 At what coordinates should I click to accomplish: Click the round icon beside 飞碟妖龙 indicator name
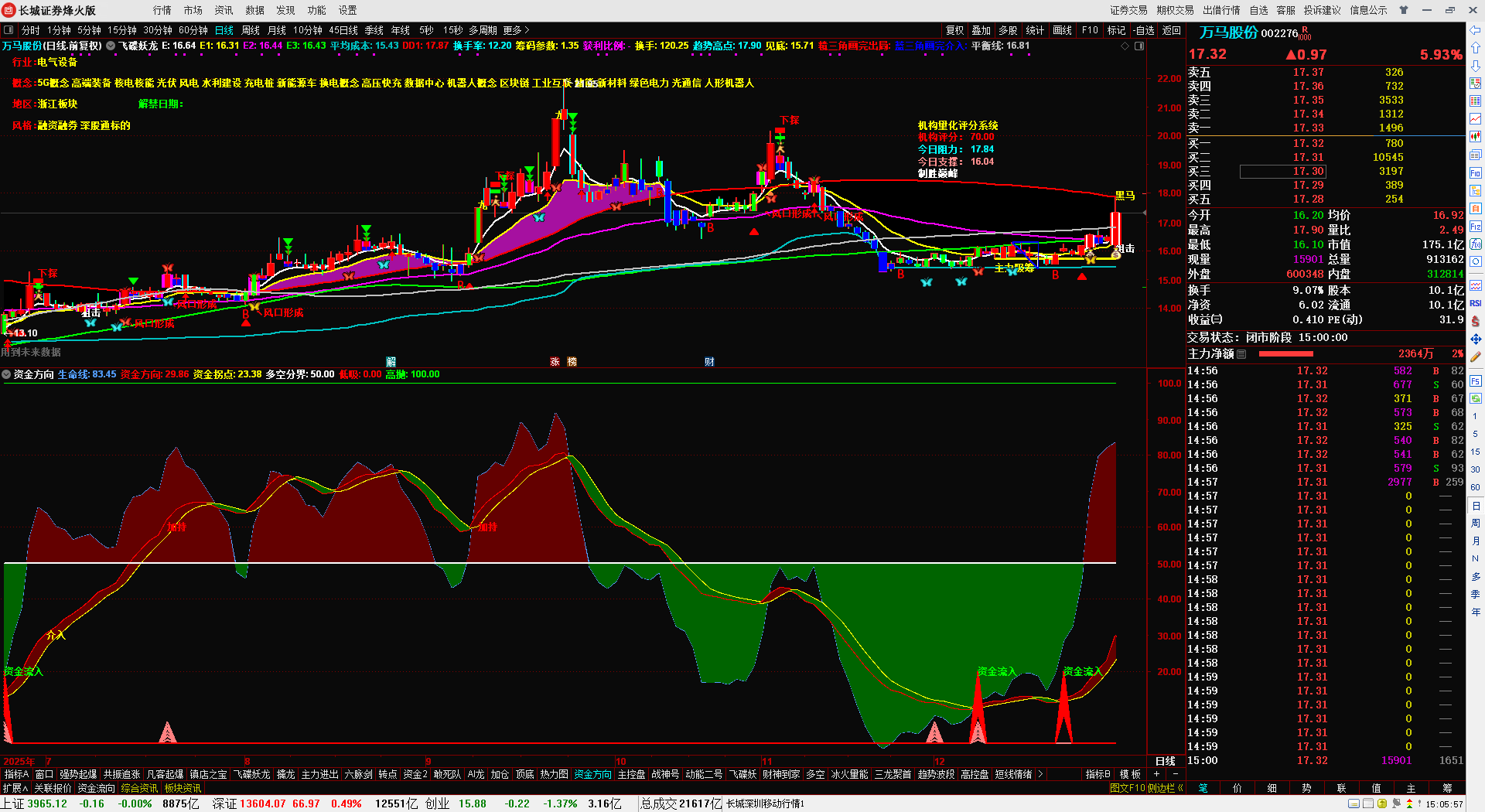111,46
